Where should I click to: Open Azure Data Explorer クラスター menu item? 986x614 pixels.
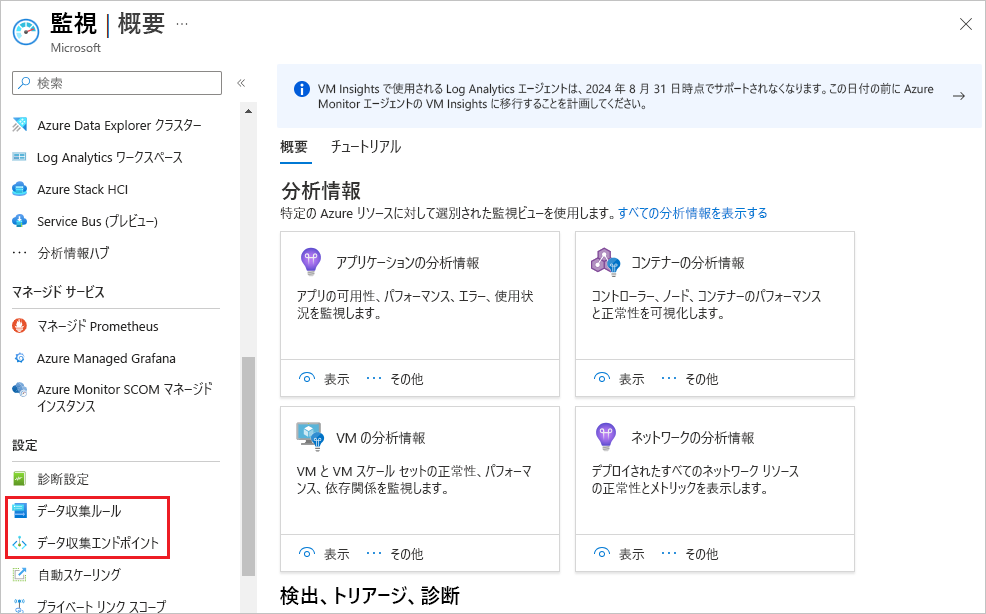(119, 125)
